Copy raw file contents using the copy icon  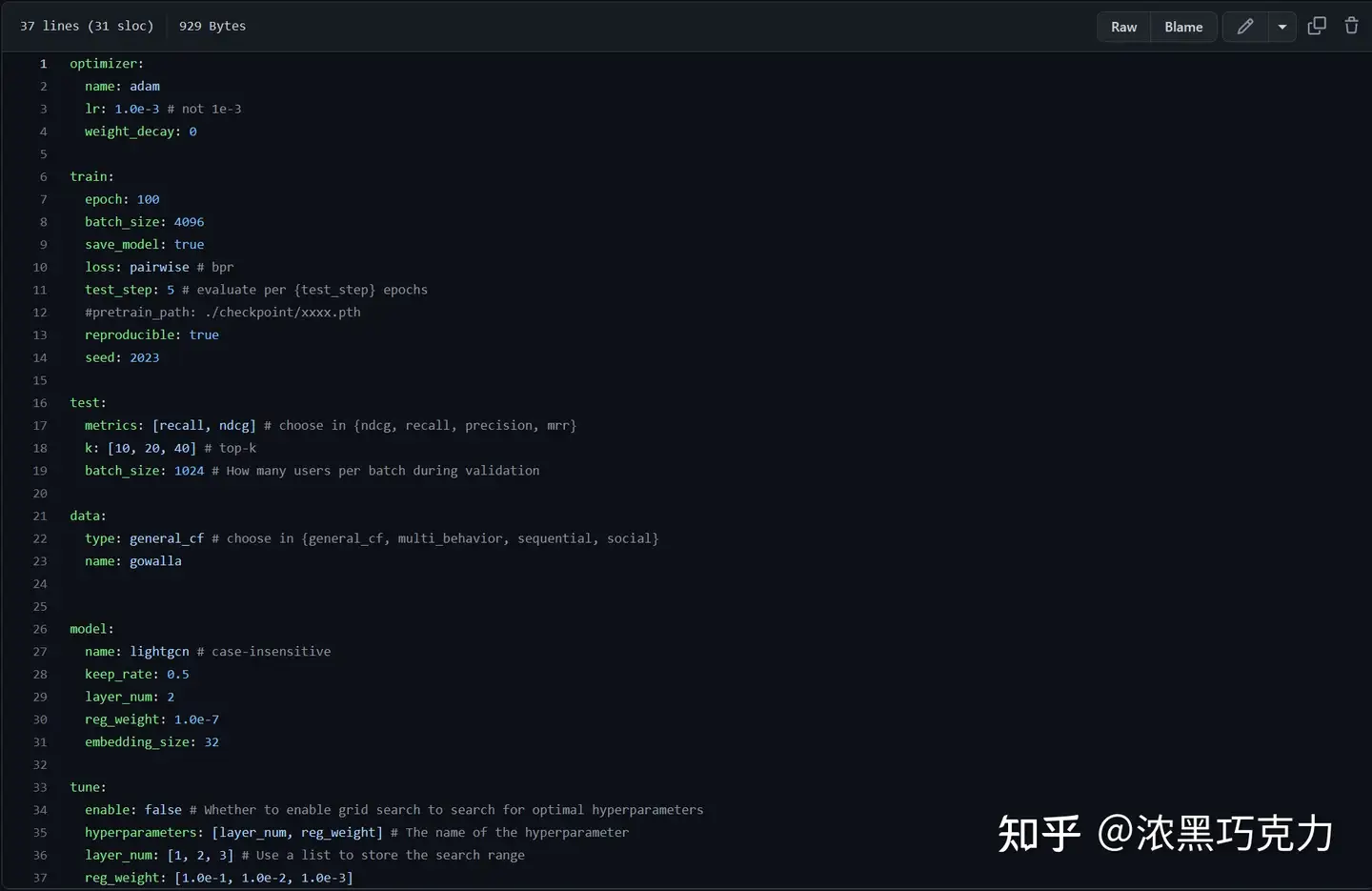(x=1317, y=27)
